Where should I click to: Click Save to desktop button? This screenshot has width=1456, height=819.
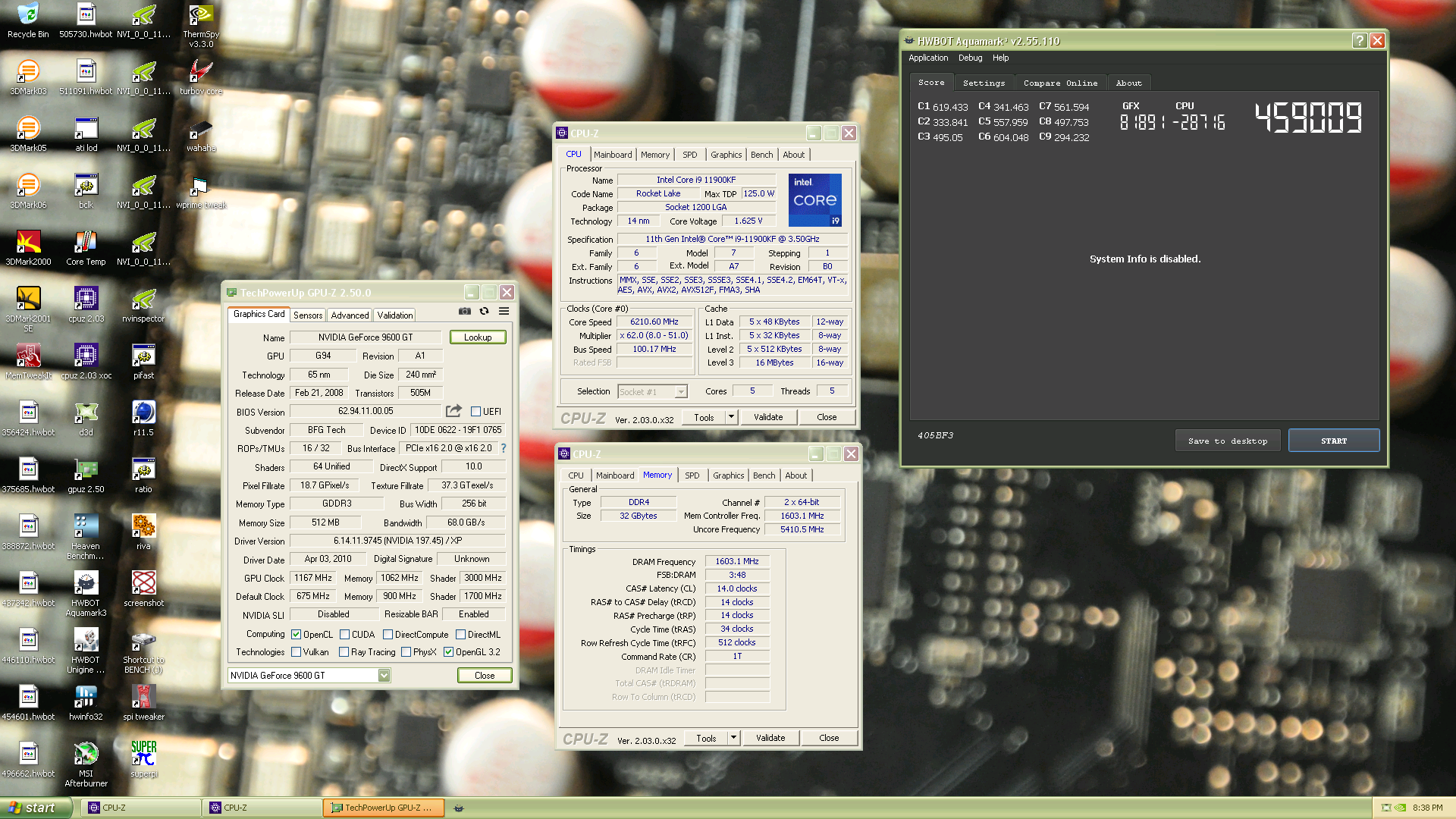coord(1228,441)
